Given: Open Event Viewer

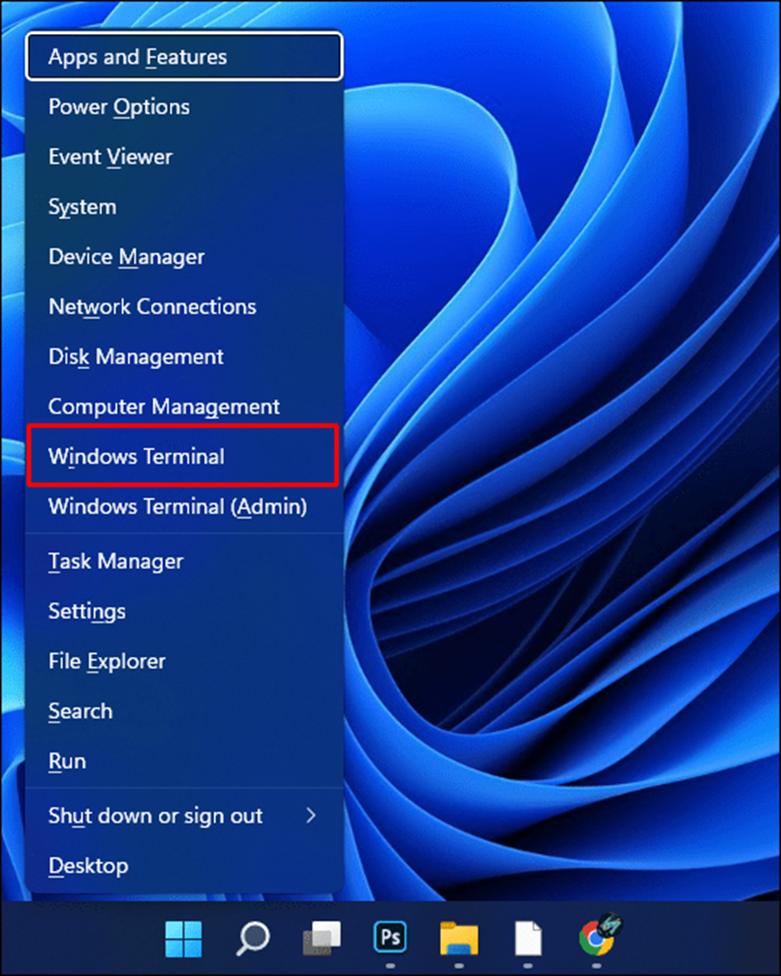Looking at the screenshot, I should [x=184, y=157].
